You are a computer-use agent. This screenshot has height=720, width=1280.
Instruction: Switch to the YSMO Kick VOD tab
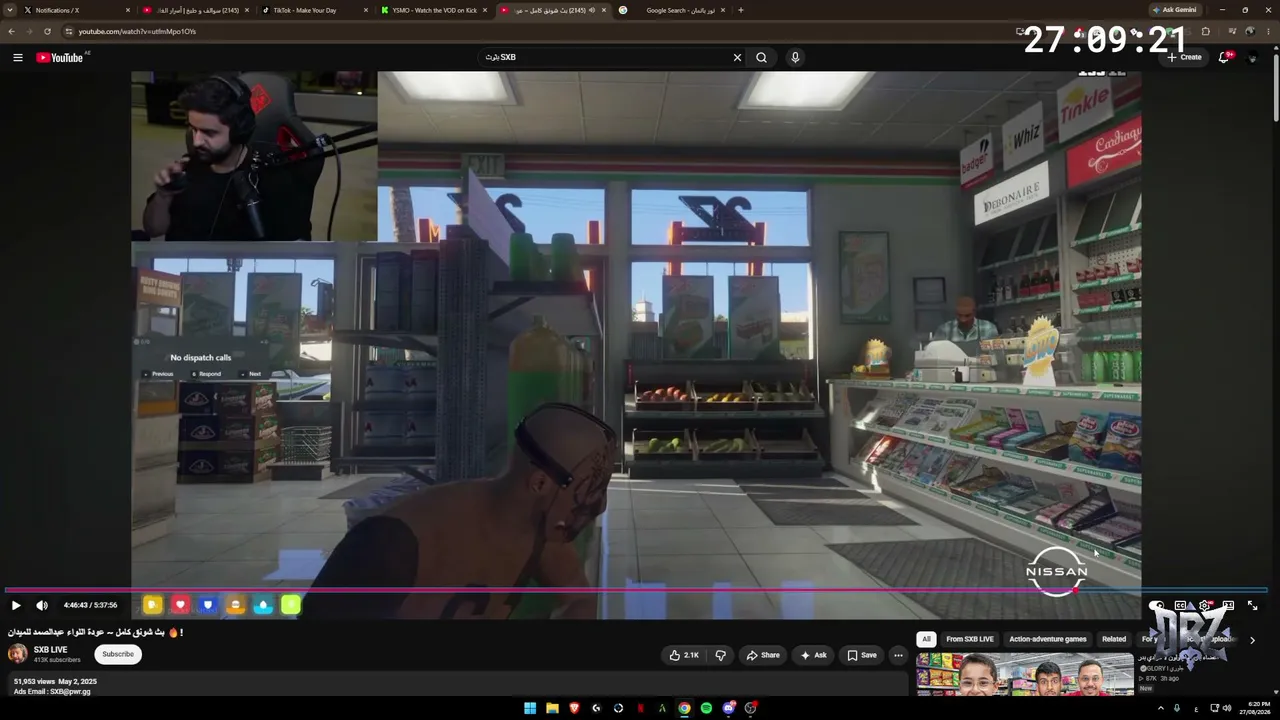(433, 10)
